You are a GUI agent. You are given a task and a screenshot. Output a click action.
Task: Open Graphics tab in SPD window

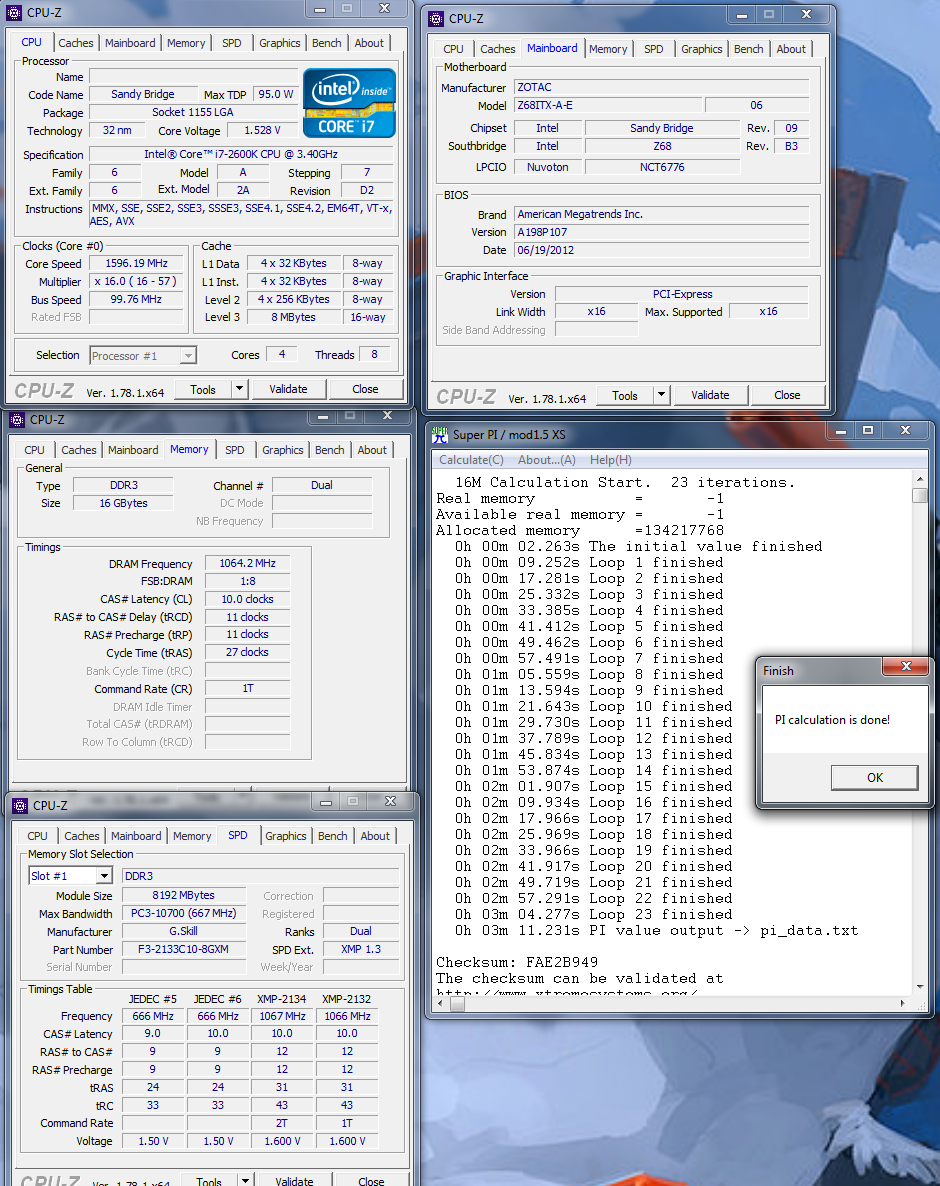(286, 836)
